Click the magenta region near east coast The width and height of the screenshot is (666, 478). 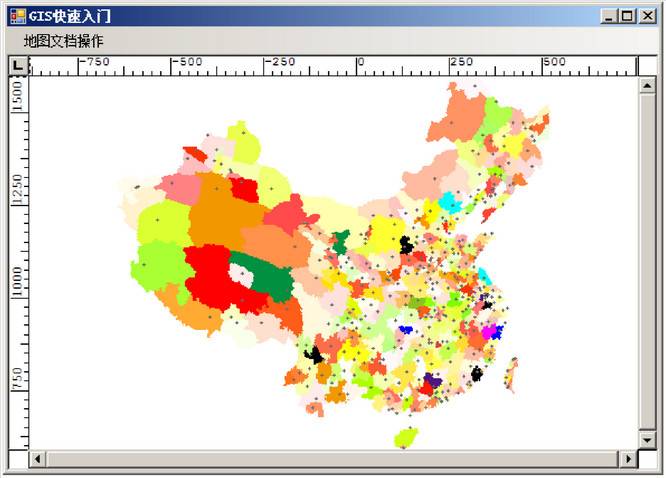point(489,331)
